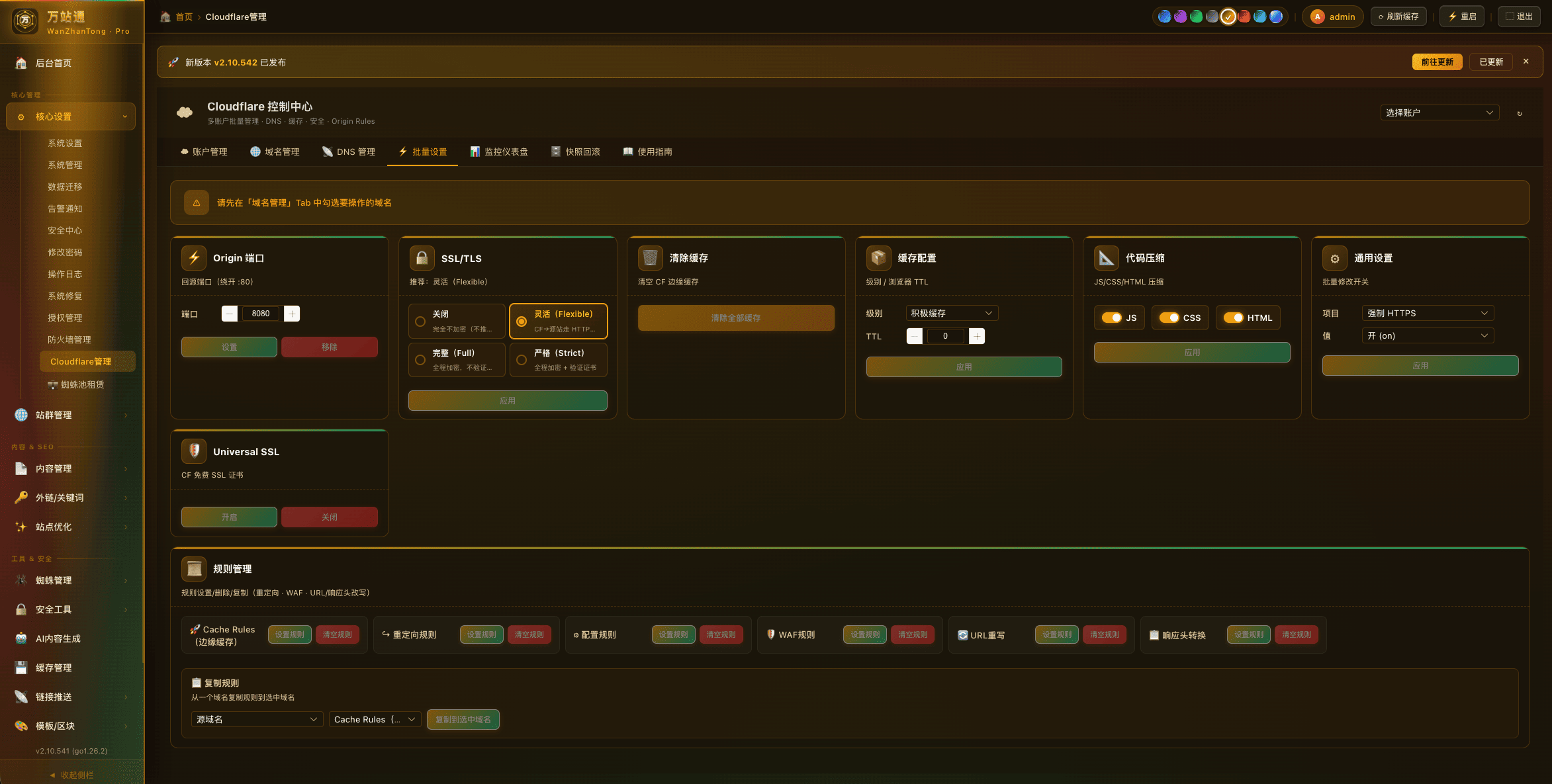This screenshot has width=1552, height=784.
Task: Click the 规则管理 scroll icon
Action: pos(194,568)
